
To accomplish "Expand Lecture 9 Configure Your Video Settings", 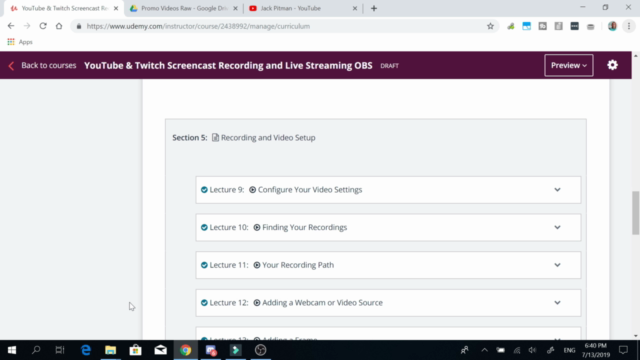I will [557, 190].
